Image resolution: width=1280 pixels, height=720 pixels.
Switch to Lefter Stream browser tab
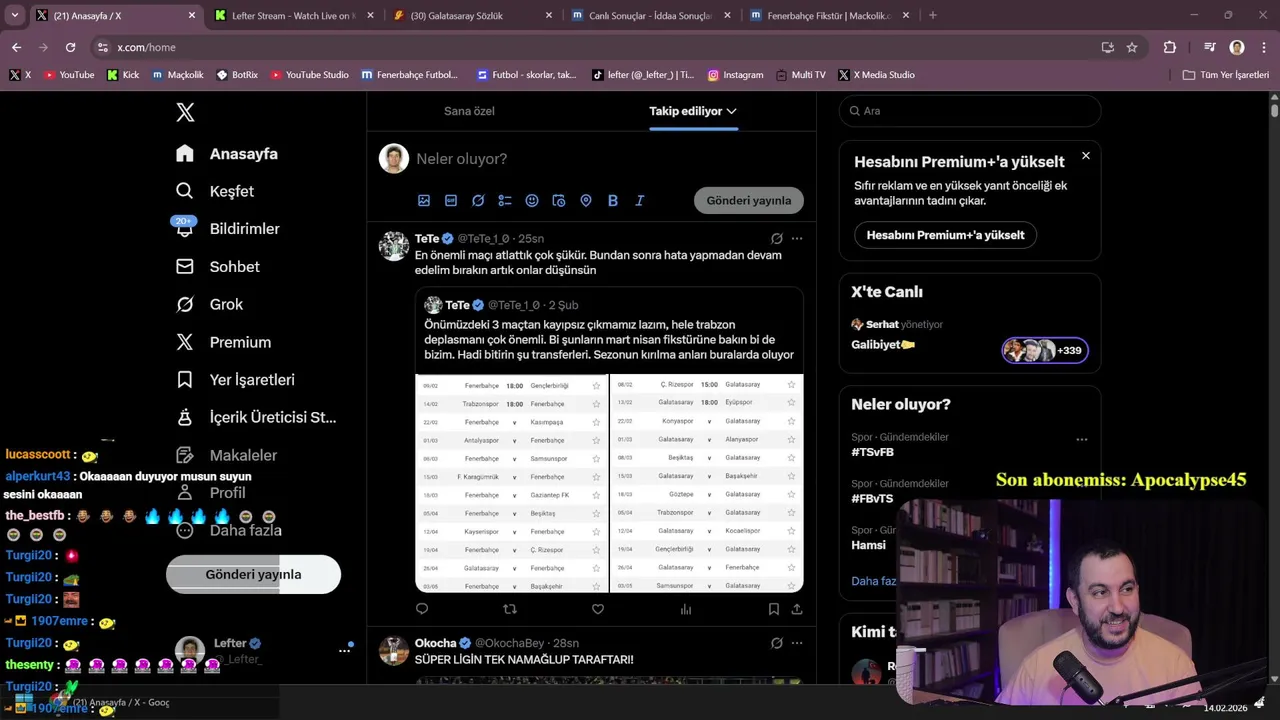point(292,15)
